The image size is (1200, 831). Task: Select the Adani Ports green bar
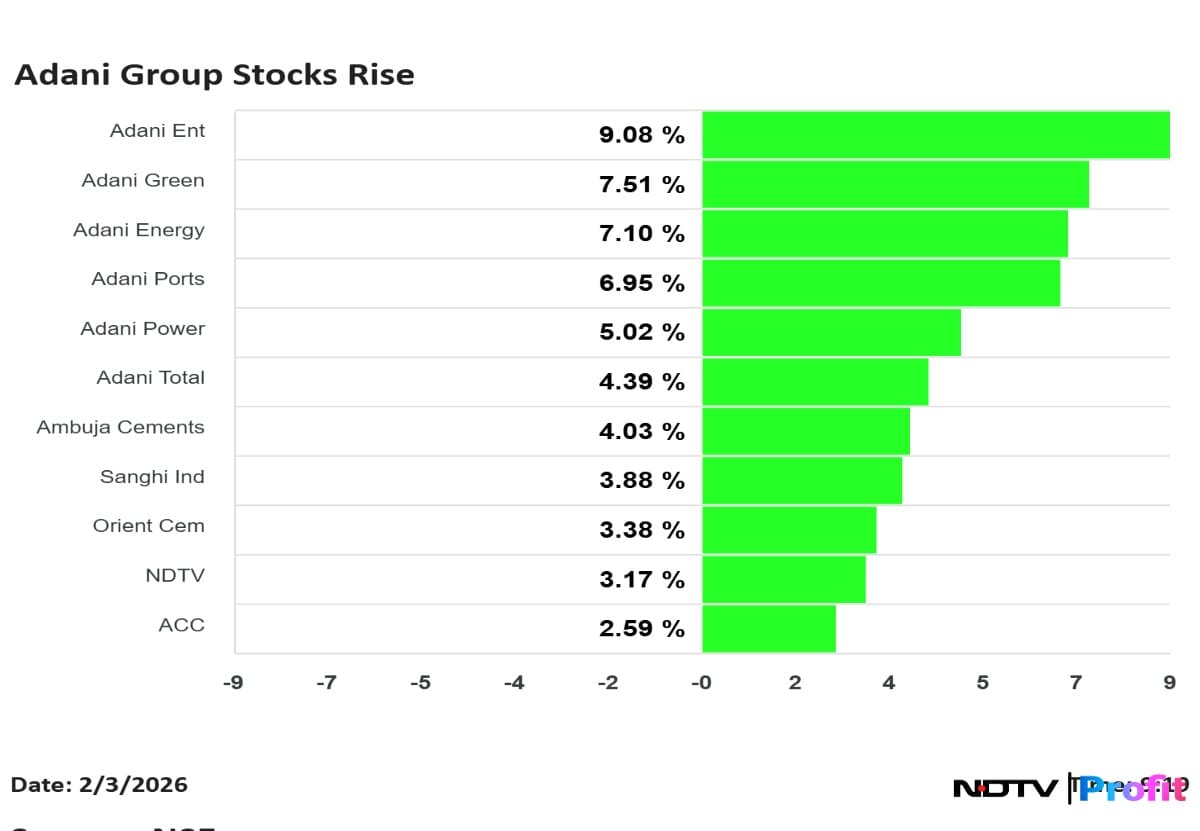880,283
